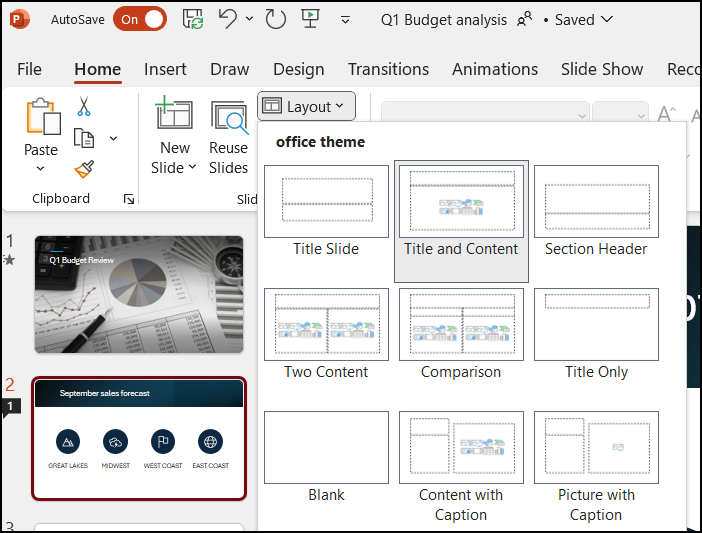This screenshot has height=533, width=702.
Task: Expand the Clipboard dialog launcher
Action: click(x=129, y=199)
